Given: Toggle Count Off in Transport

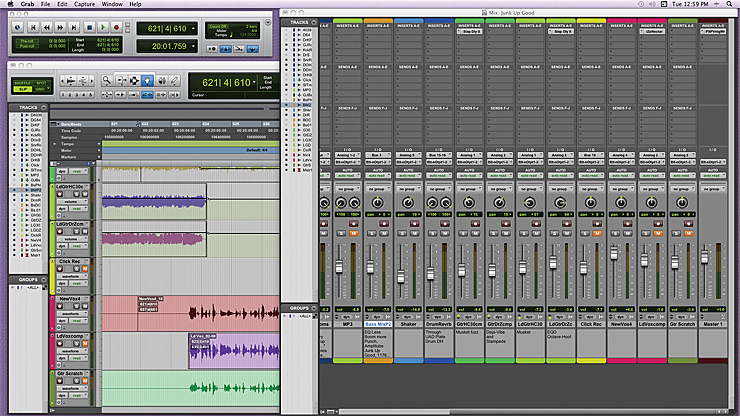Looking at the screenshot, I should pyautogui.click(x=218, y=27).
